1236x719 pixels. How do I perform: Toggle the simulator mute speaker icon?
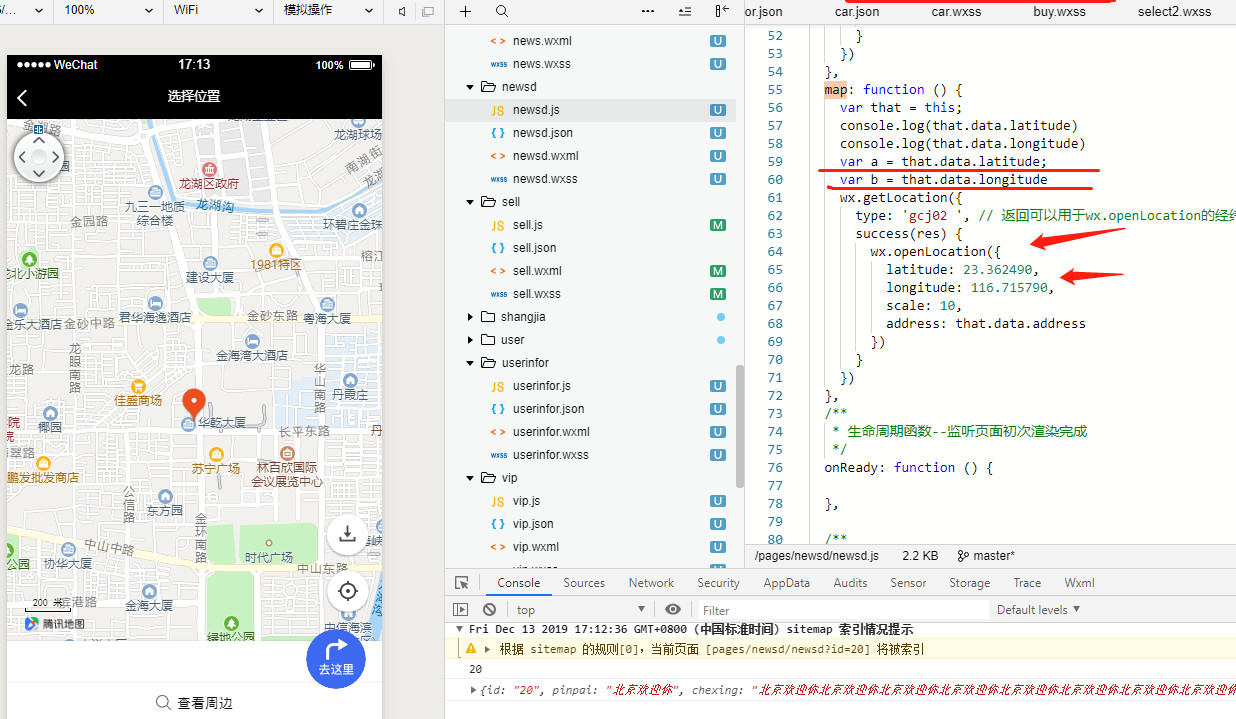[x=402, y=11]
